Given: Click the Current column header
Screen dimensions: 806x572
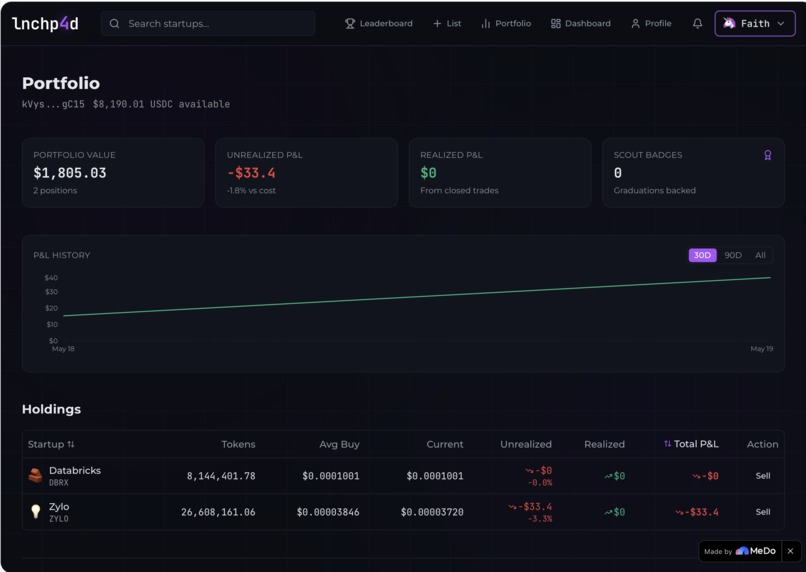Looking at the screenshot, I should tap(445, 445).
